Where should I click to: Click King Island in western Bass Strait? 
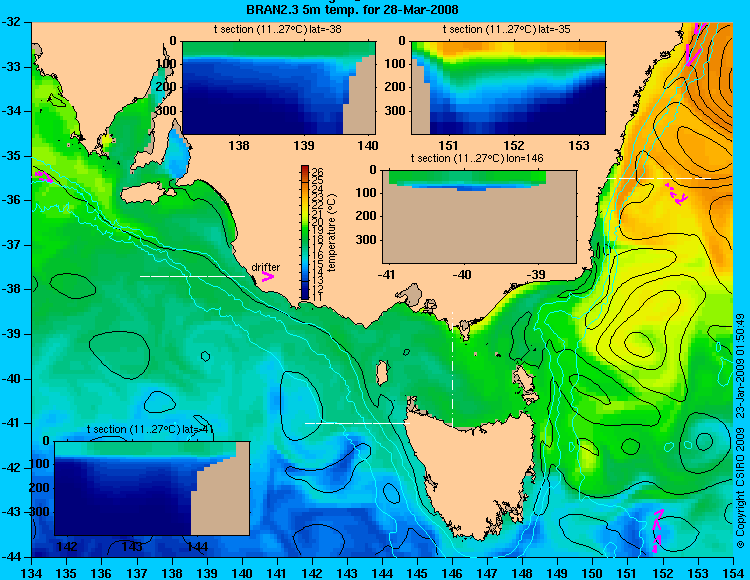coord(382,373)
